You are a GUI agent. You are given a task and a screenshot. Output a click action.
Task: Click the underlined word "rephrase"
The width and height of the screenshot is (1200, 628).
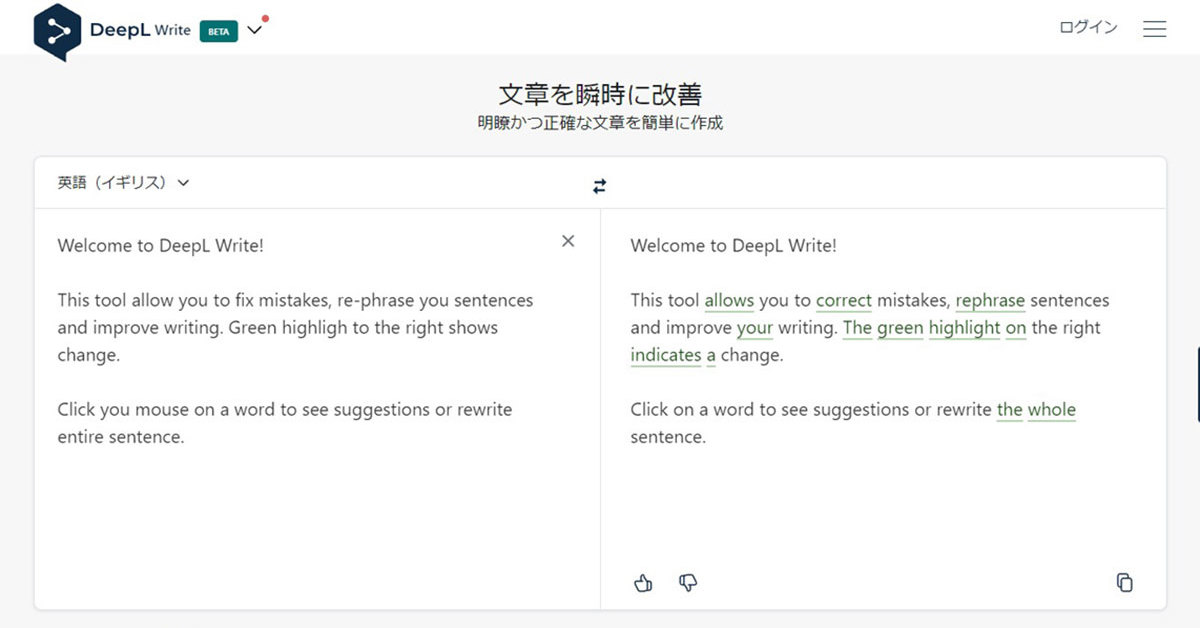coord(990,300)
